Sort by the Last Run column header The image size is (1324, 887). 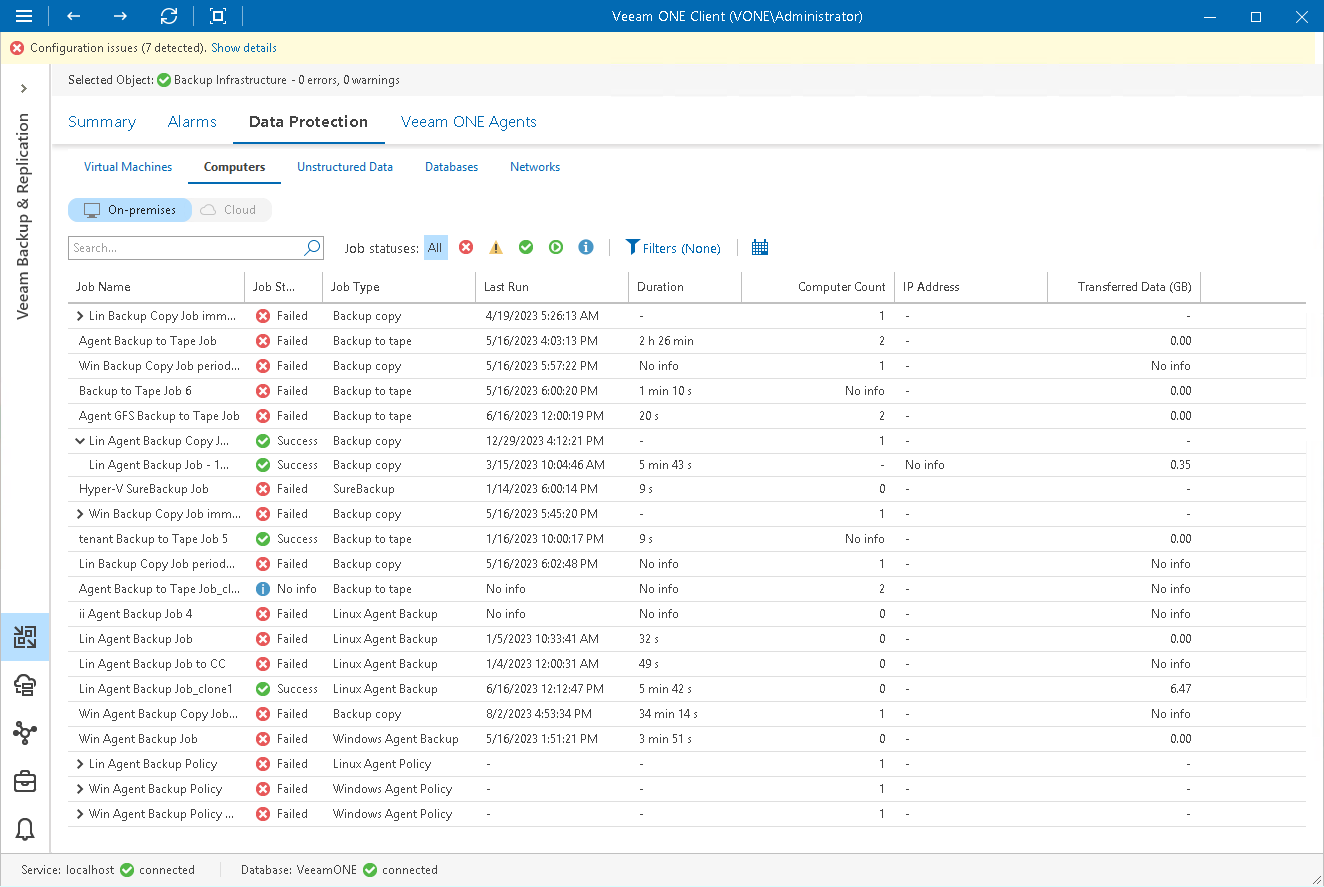click(552, 287)
